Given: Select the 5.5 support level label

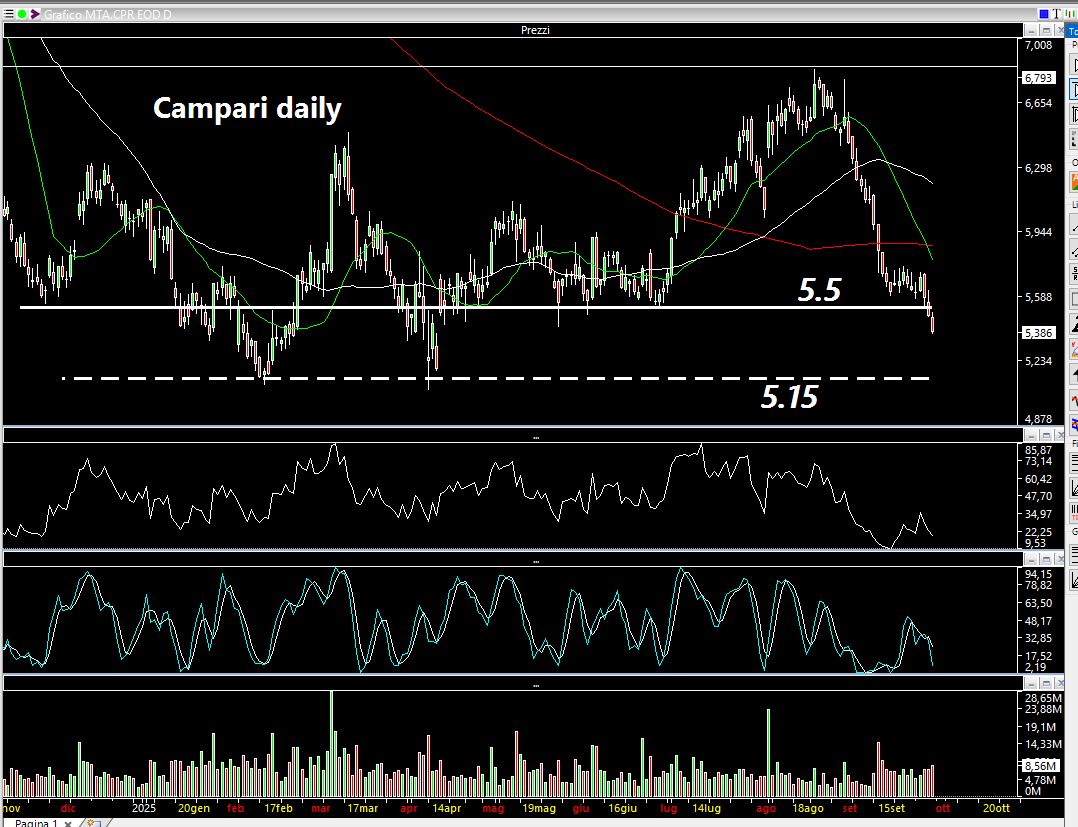Looking at the screenshot, I should tap(819, 290).
